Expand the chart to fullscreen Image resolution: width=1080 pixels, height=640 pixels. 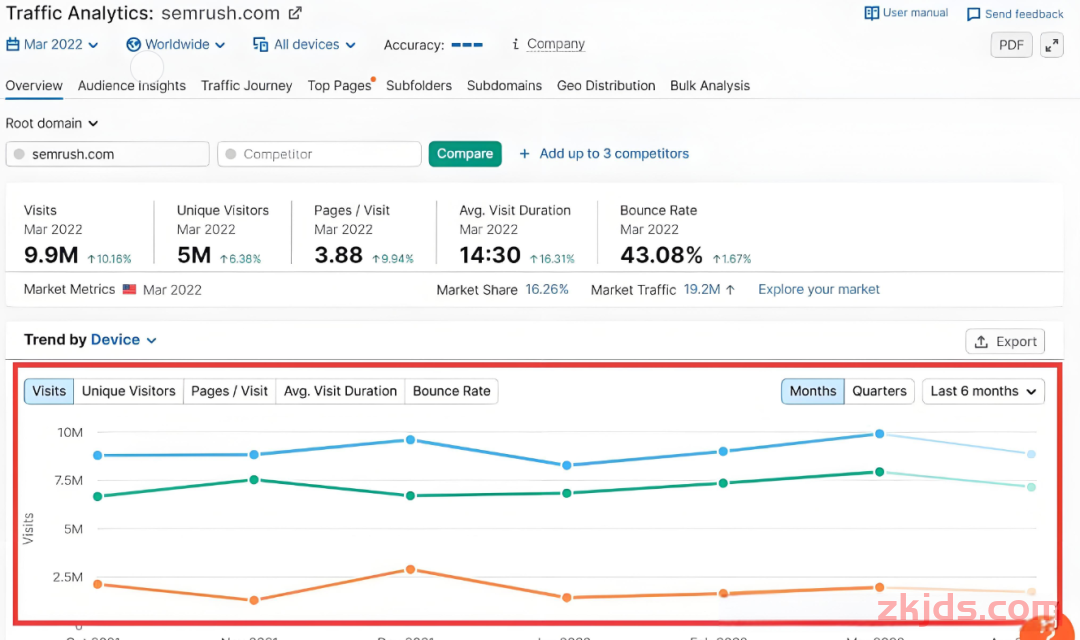click(1052, 45)
